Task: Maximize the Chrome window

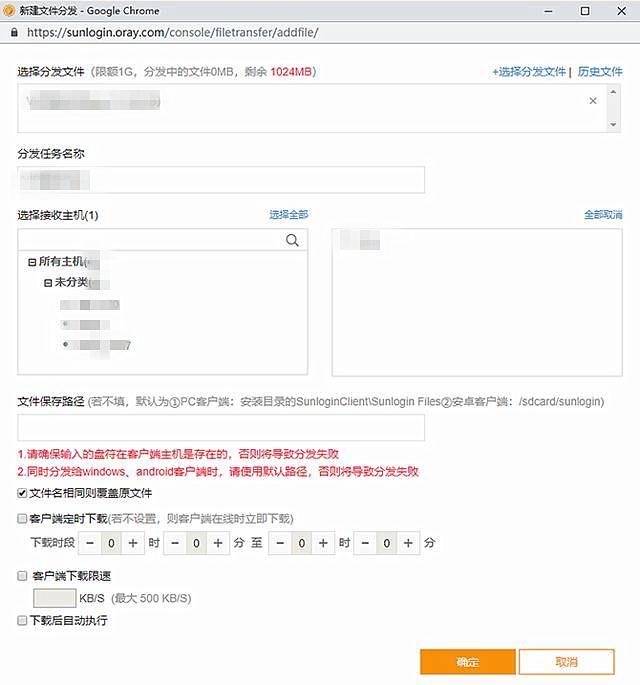Action: [x=585, y=11]
